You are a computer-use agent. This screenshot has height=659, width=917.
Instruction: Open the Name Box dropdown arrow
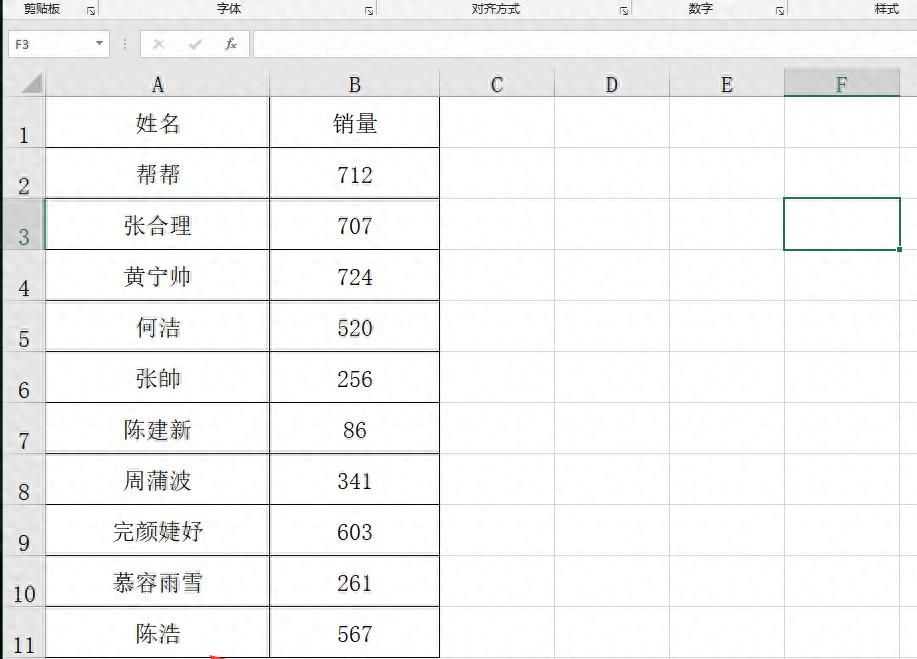point(97,44)
